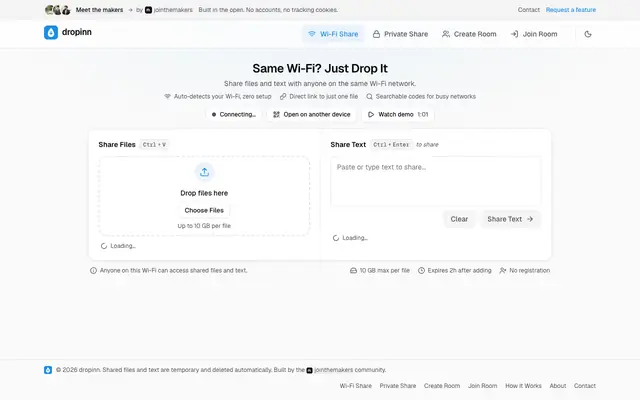The height and width of the screenshot is (400, 640).
Task: Open footer Wi-Fi Share link
Action: 356,386
